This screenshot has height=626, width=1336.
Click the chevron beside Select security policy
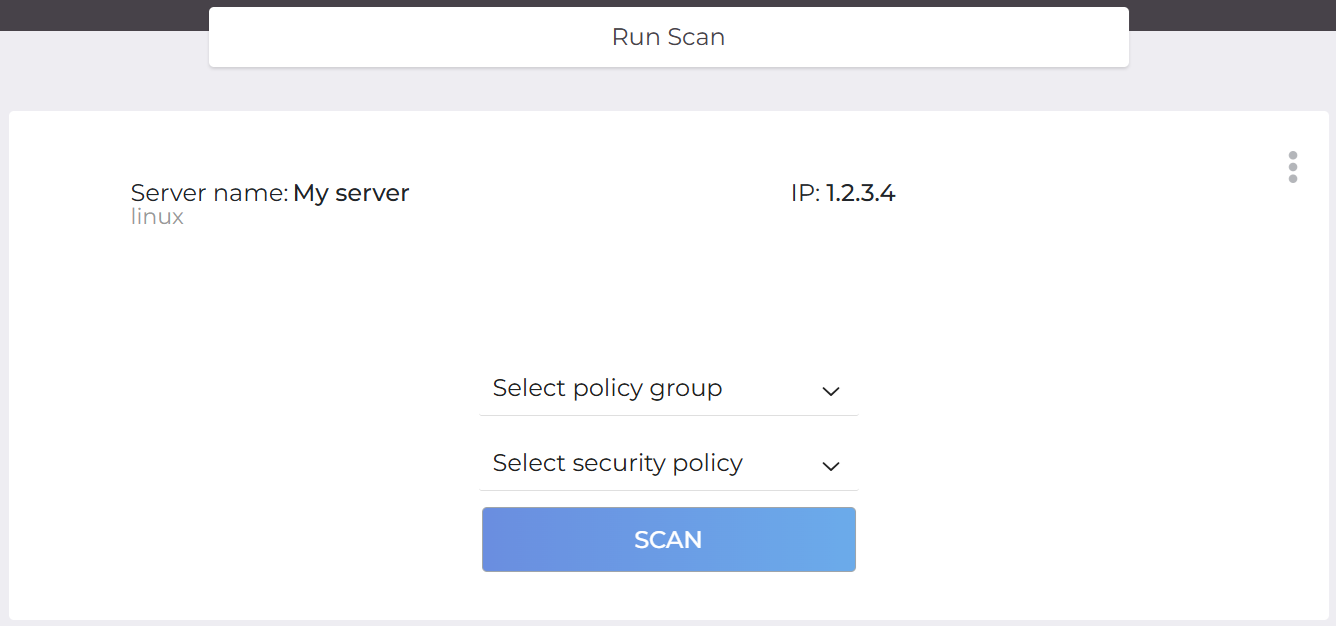pos(830,466)
